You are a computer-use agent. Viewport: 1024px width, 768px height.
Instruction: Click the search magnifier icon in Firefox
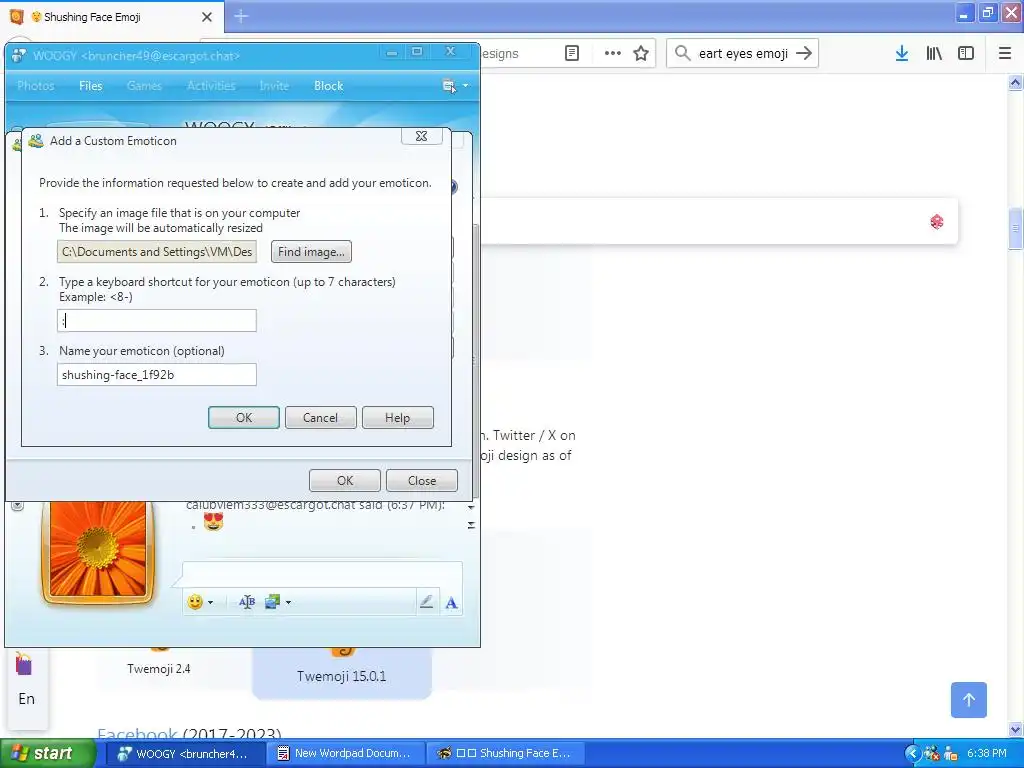point(682,53)
